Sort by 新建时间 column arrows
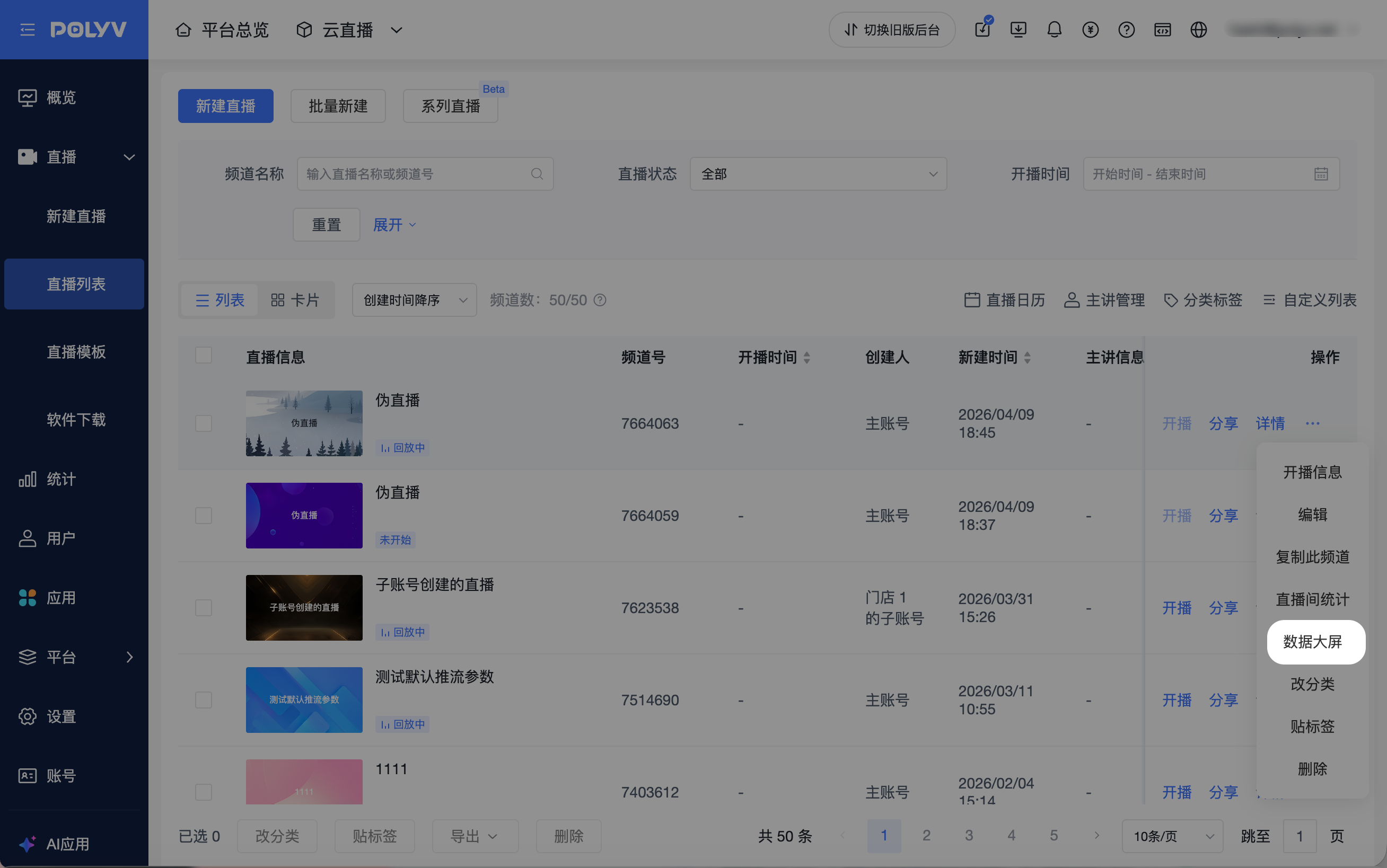1387x868 pixels. click(1027, 358)
